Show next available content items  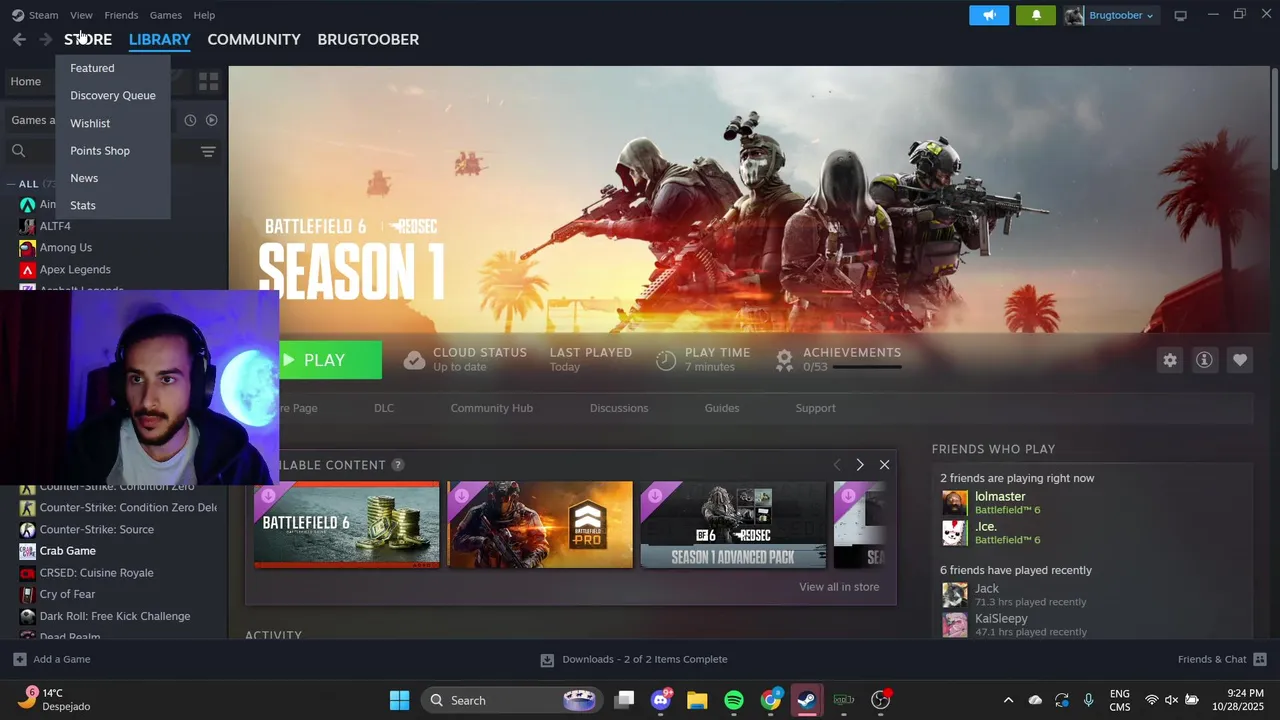click(x=860, y=465)
